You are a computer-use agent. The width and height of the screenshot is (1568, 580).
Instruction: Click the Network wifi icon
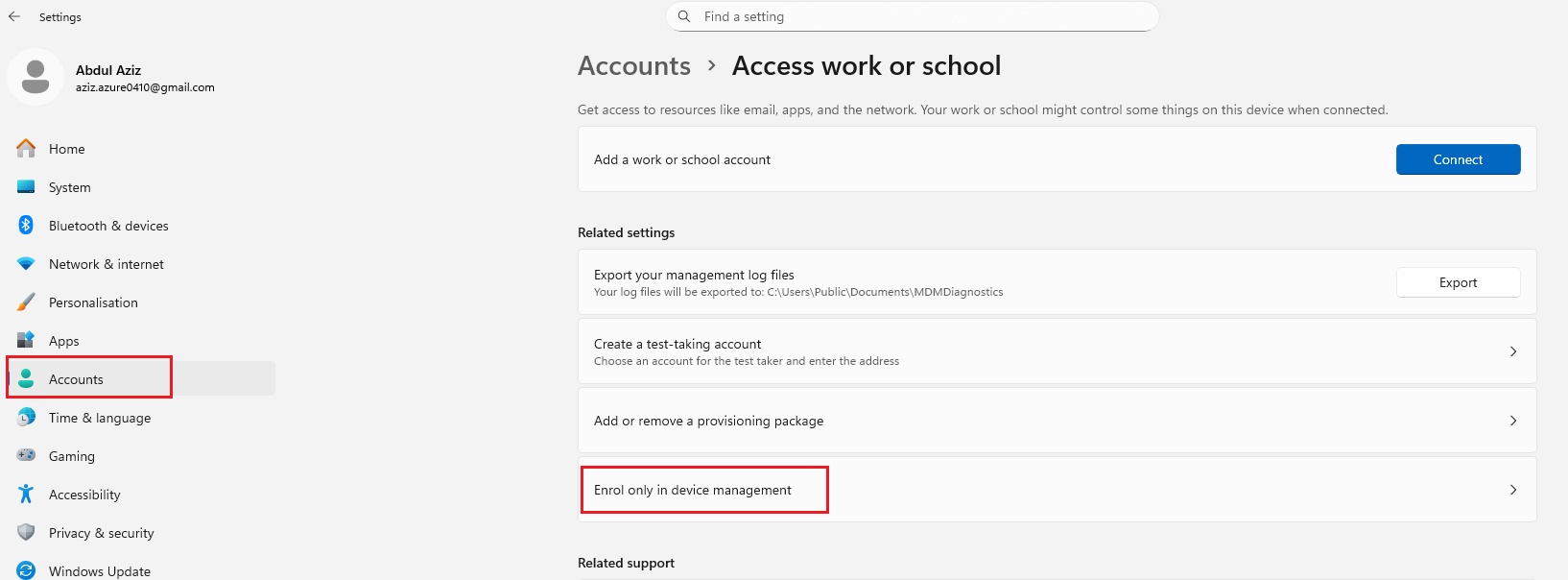26,264
